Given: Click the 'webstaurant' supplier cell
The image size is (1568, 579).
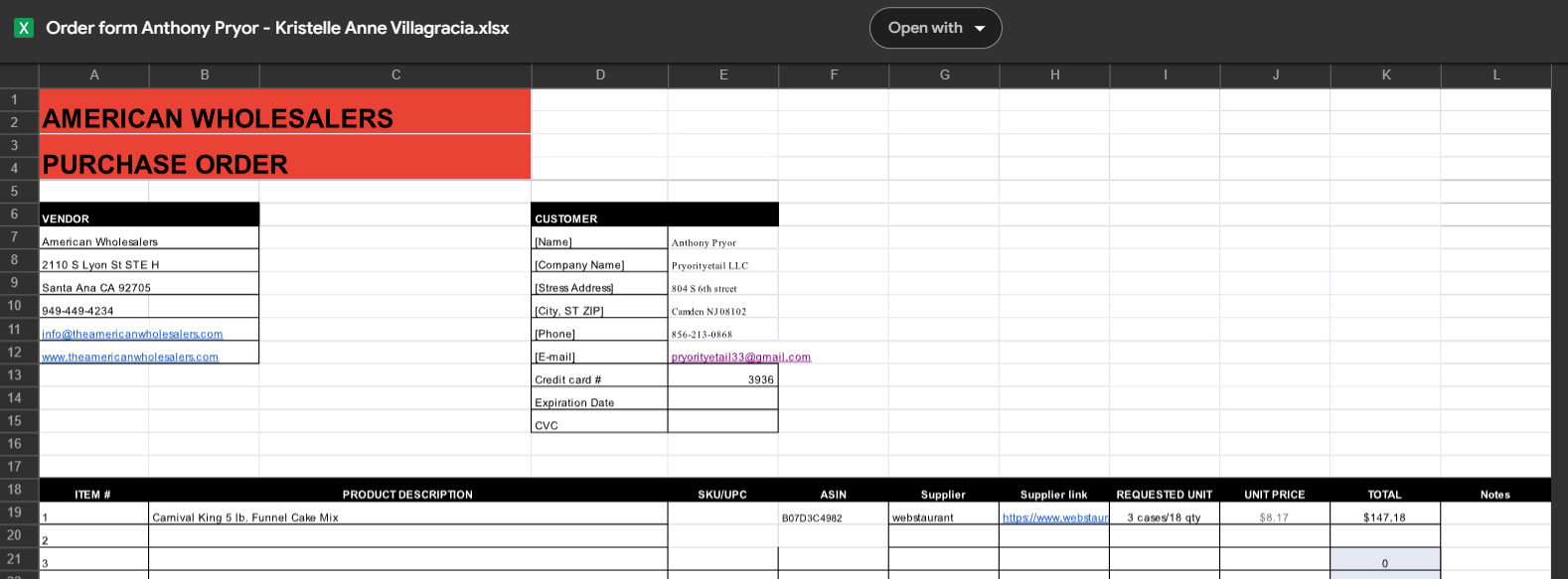Looking at the screenshot, I should point(944,513).
